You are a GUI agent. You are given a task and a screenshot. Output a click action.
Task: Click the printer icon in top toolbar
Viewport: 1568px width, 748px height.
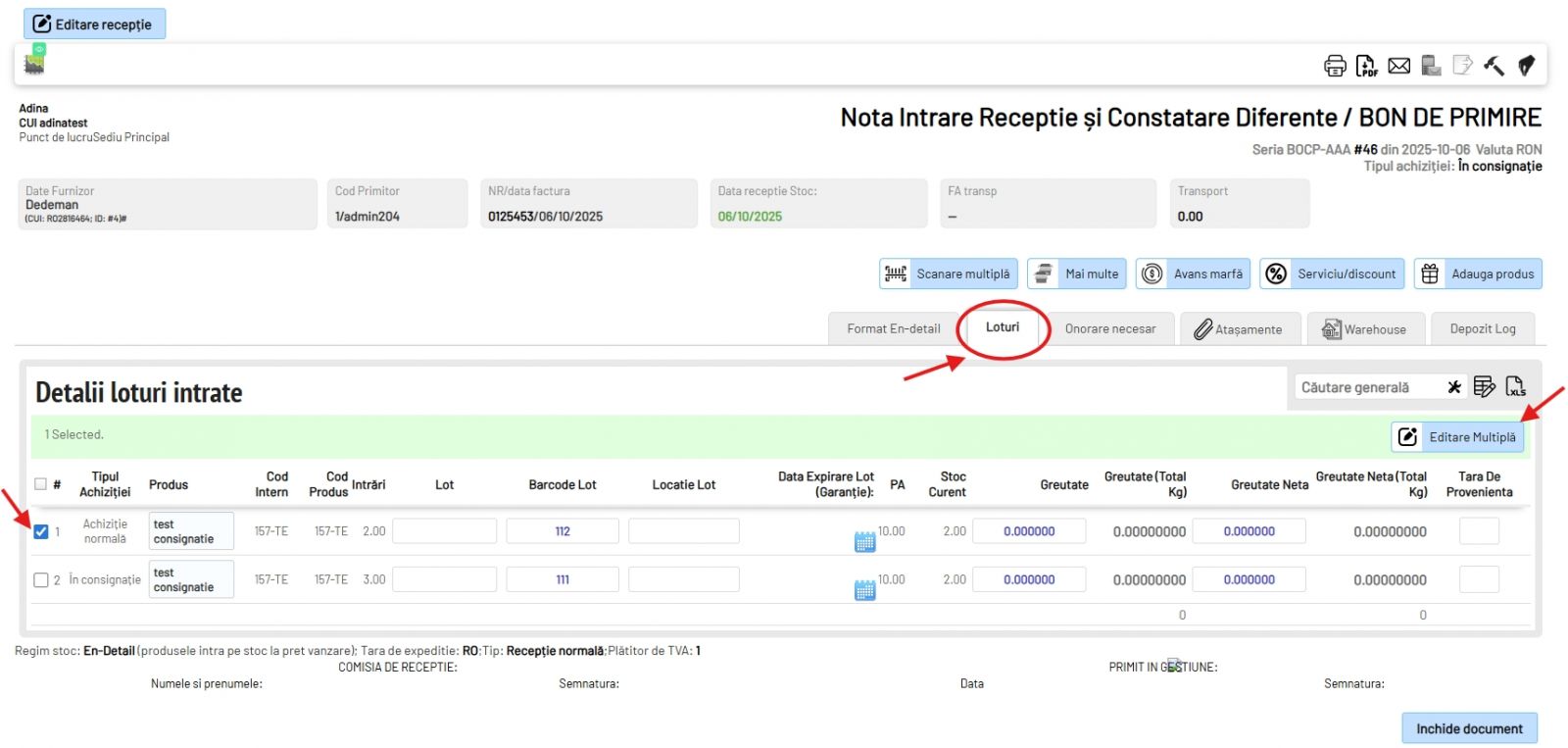pos(1335,66)
